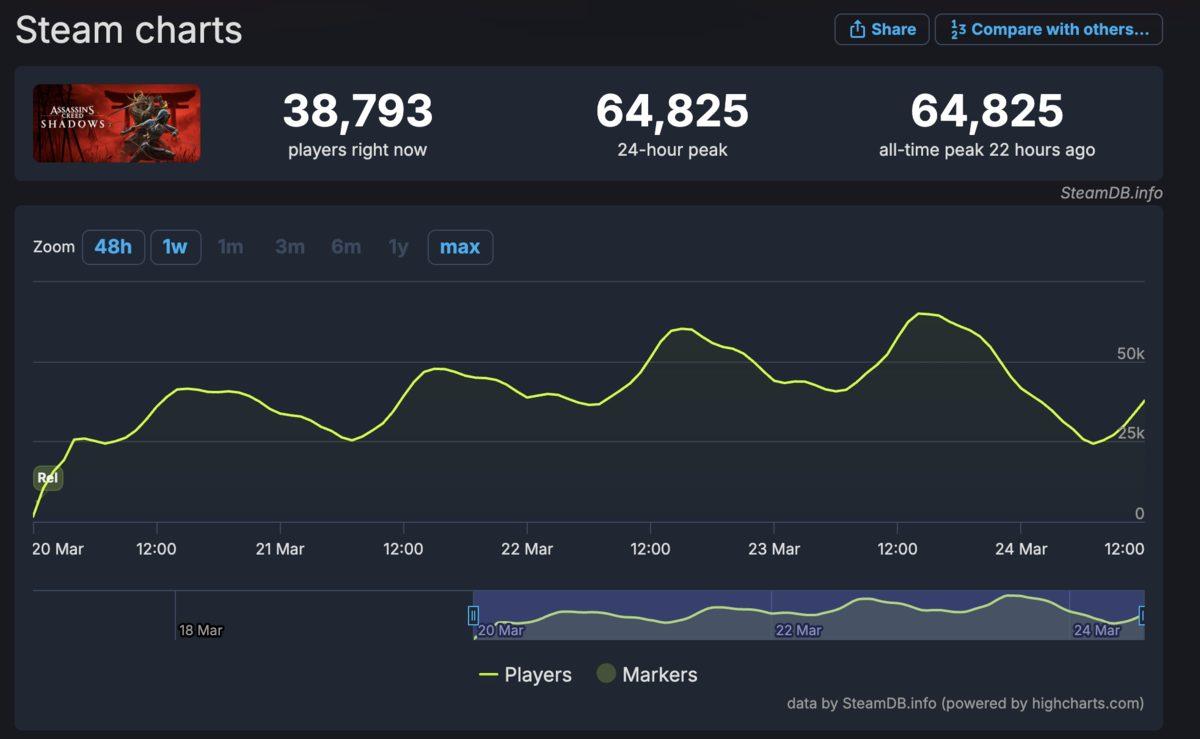The width and height of the screenshot is (1200, 739).
Task: Click the left navigator range handle
Action: (x=473, y=616)
